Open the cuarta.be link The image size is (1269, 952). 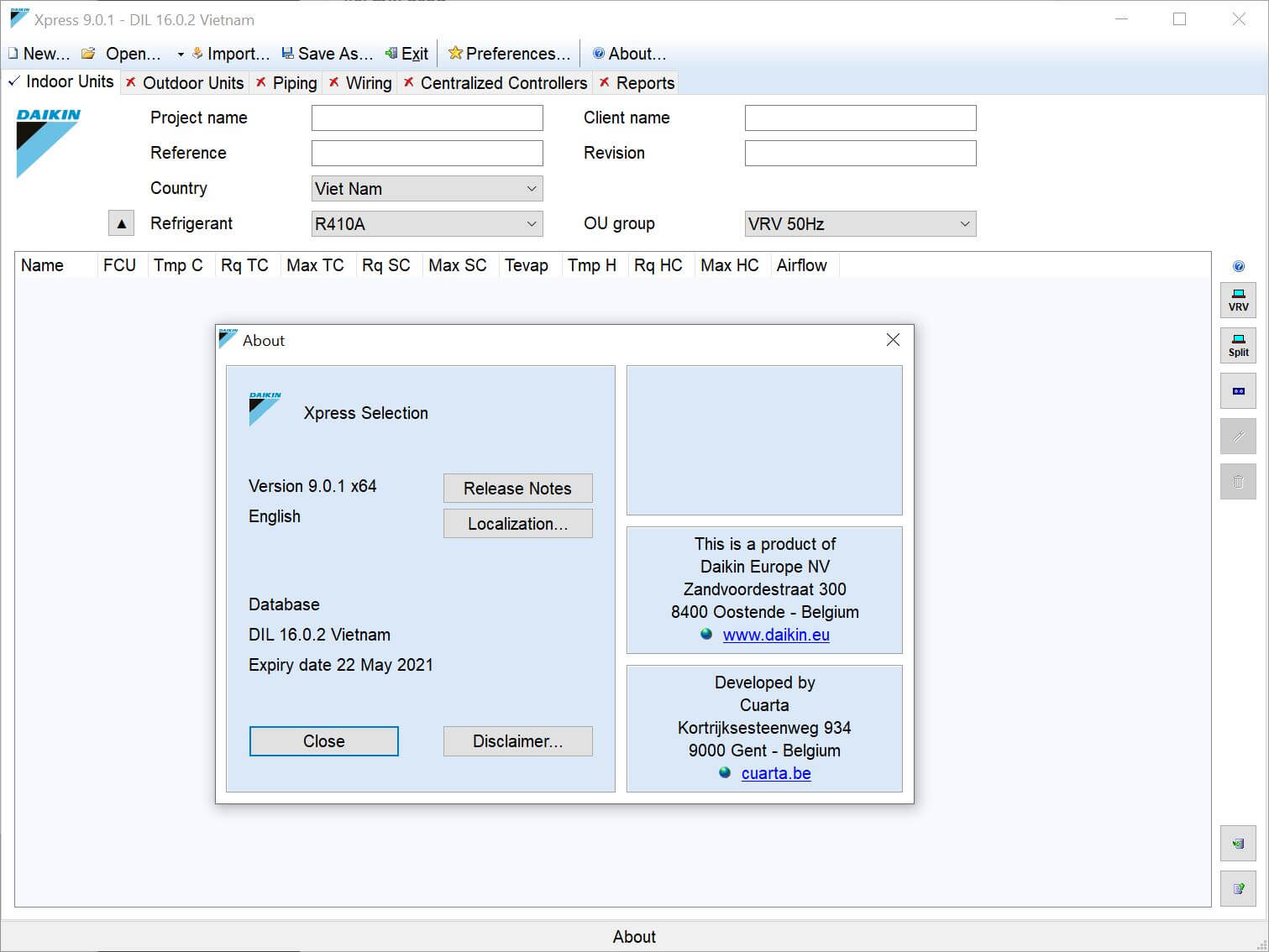pos(776,773)
